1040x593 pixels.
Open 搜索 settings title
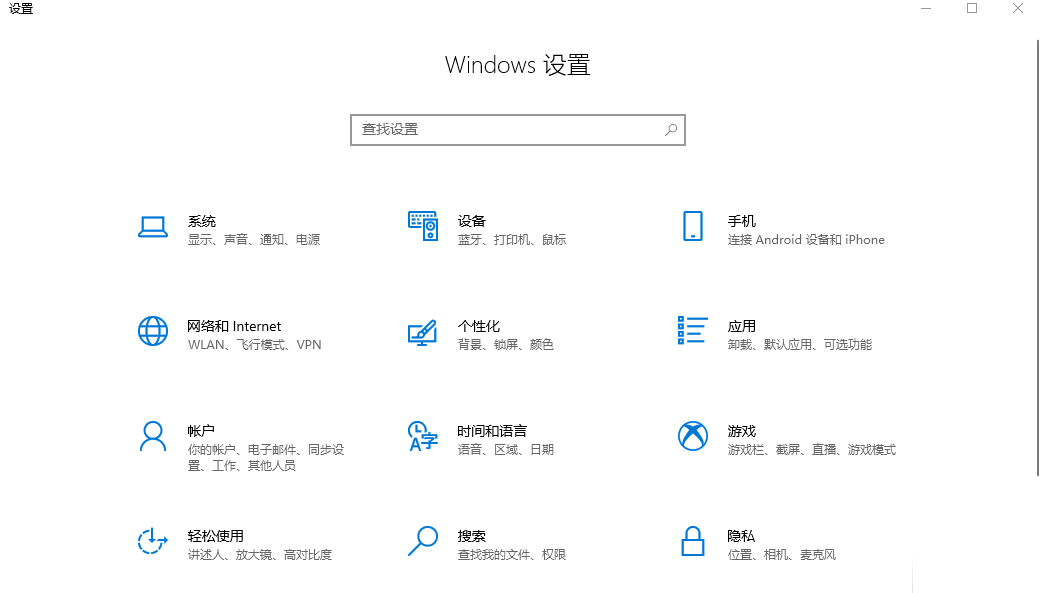pos(472,536)
